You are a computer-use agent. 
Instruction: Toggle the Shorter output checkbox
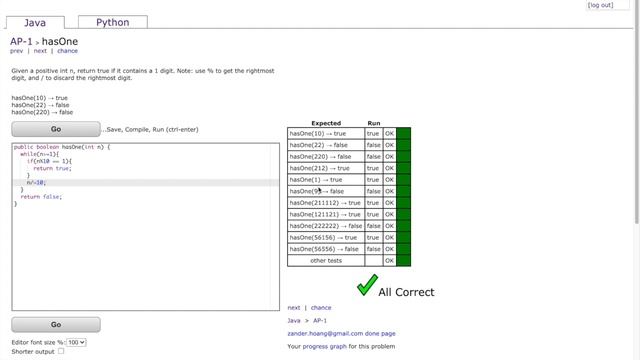[x=61, y=351]
